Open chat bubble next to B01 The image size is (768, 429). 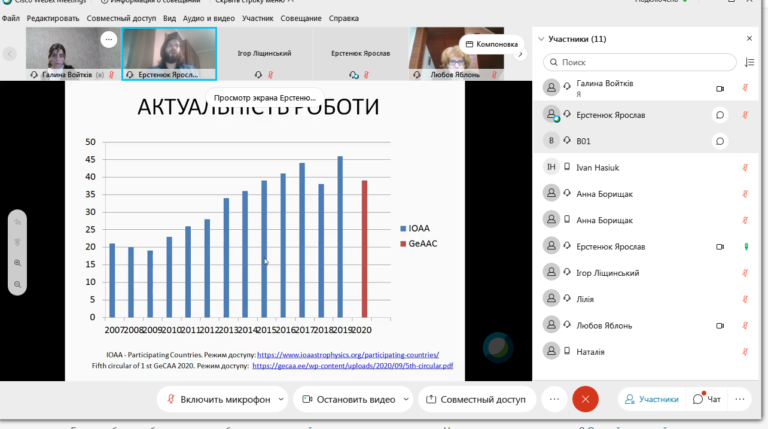(x=720, y=141)
